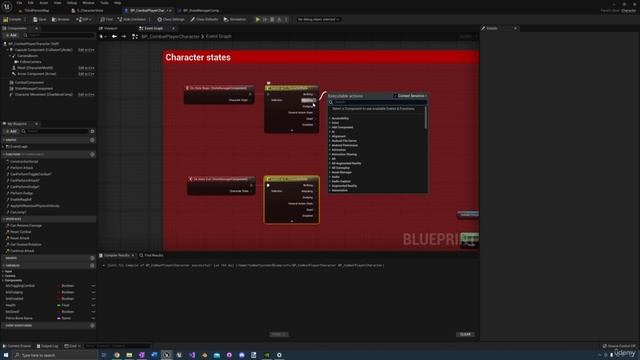The height and width of the screenshot is (360, 640).
Task: Toggle visibility eye for Pelvis Bone Name
Action: [93, 318]
